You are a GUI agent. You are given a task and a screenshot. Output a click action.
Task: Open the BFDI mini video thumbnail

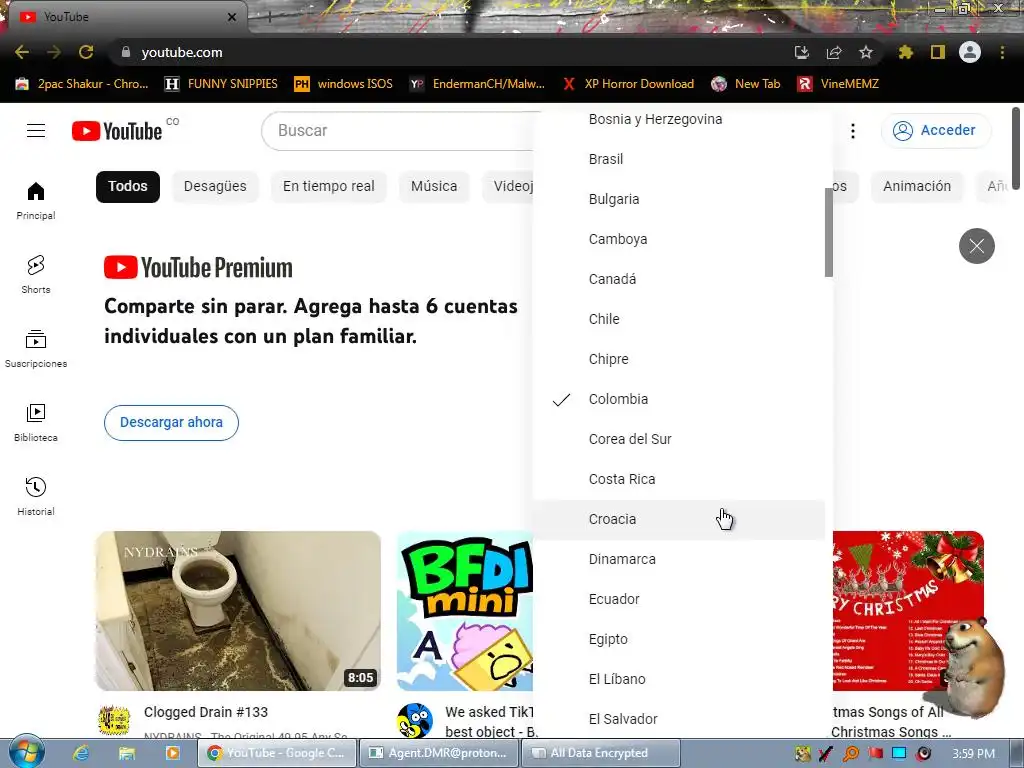(465, 611)
